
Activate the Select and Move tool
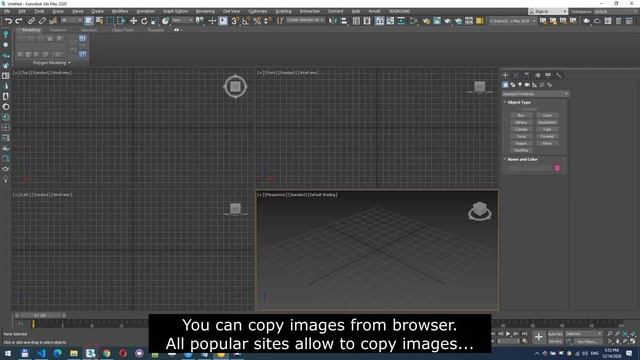133,21
